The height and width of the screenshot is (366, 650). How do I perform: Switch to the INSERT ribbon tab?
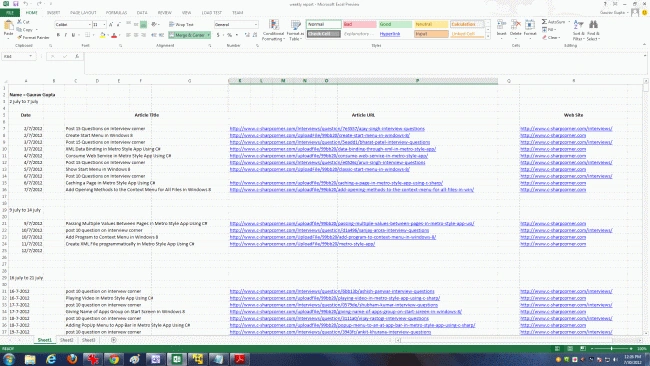(x=53, y=12)
